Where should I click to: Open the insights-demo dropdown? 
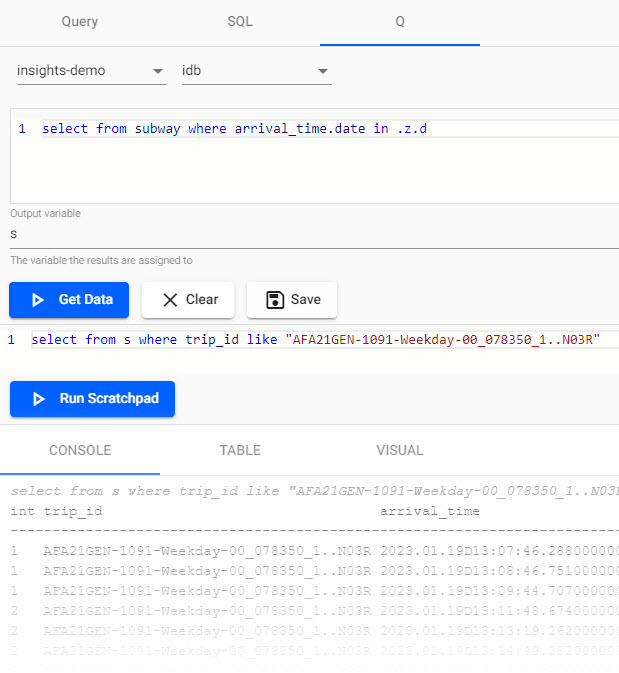click(x=91, y=71)
